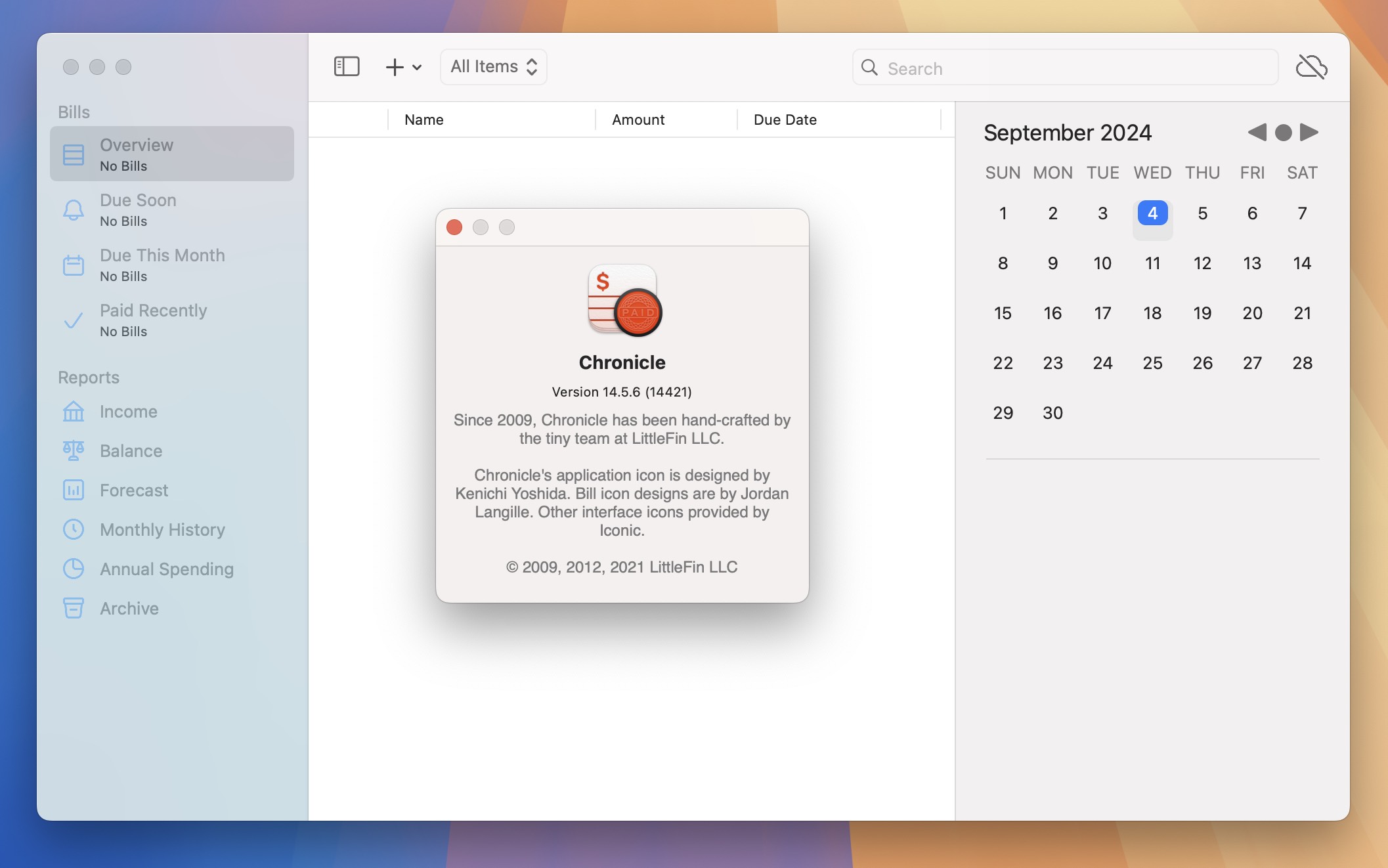This screenshot has width=1388, height=868.
Task: Click the sidebar toggle layout button
Action: pos(347,67)
